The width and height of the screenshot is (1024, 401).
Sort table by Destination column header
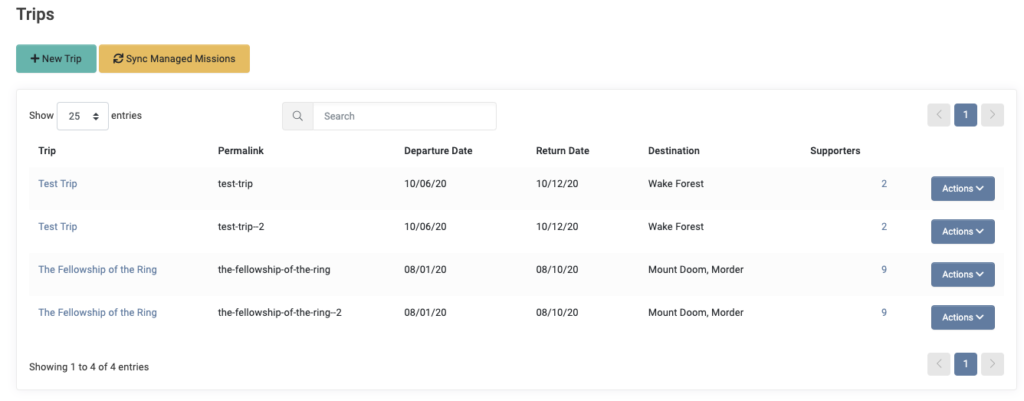coord(673,151)
